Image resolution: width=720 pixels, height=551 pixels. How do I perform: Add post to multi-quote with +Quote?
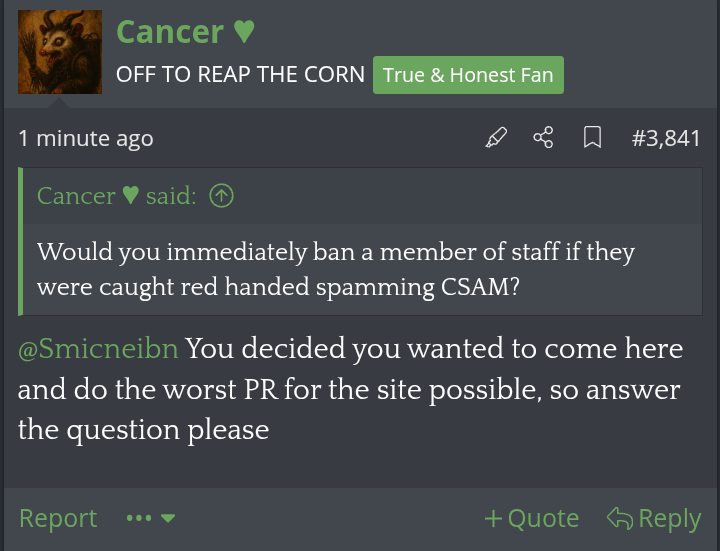click(x=531, y=518)
